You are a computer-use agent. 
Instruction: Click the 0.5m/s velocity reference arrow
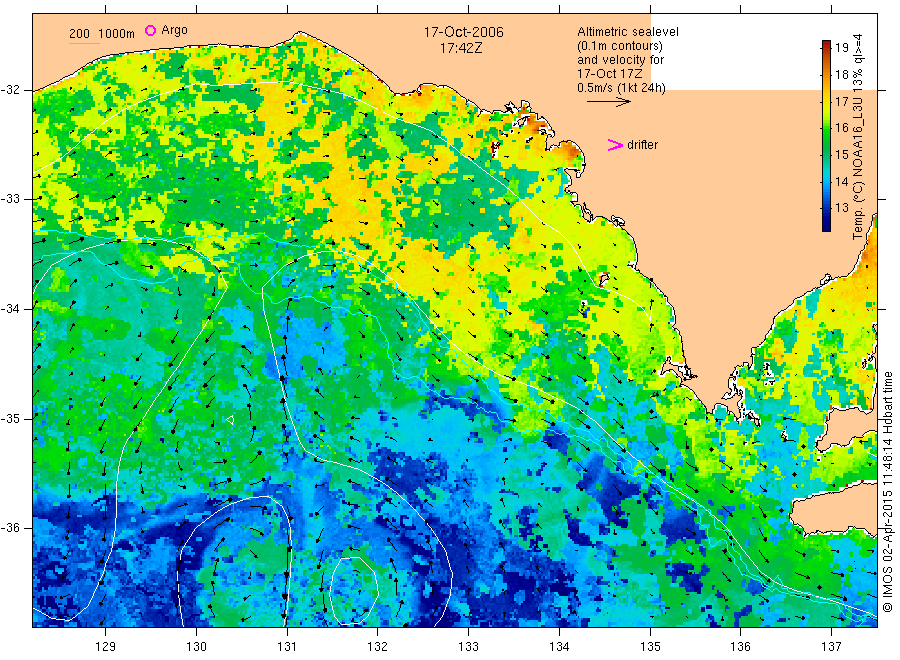point(608,102)
